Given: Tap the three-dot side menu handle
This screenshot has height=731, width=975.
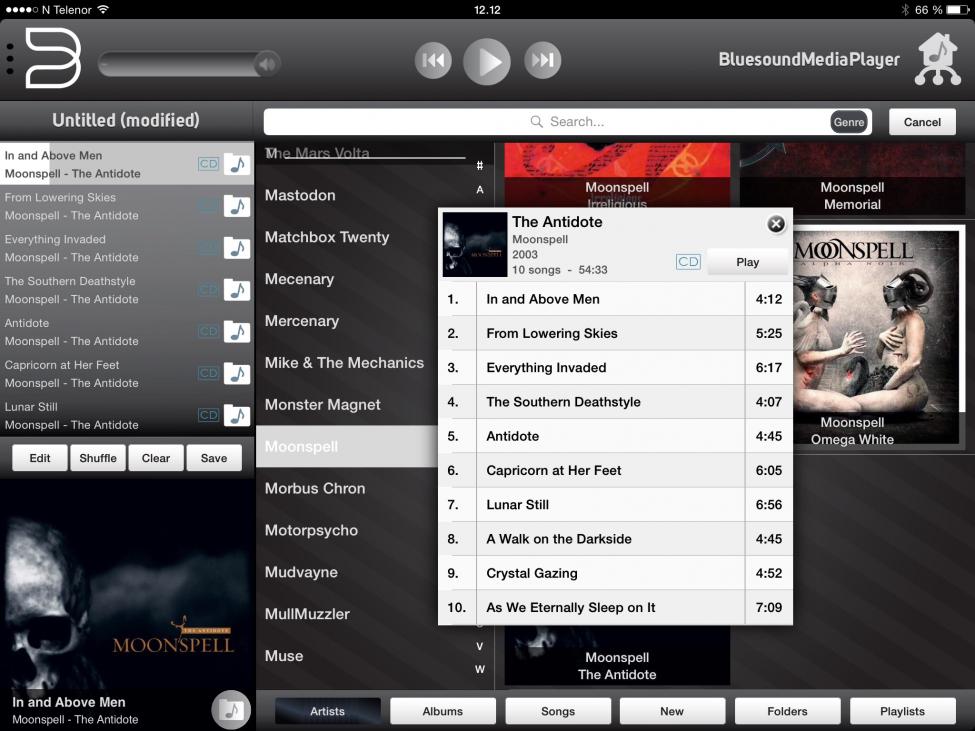Looking at the screenshot, I should tap(9, 59).
